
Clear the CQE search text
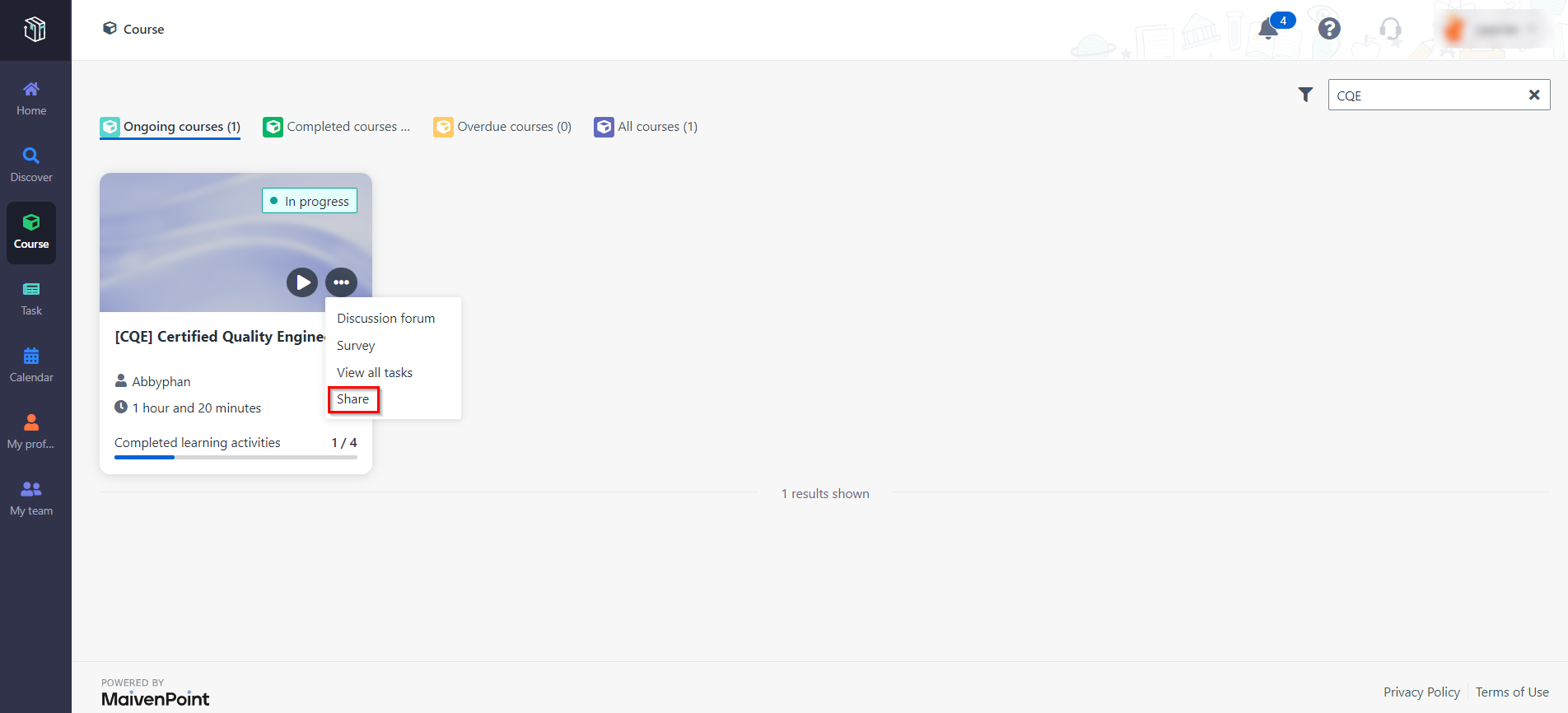[x=1534, y=95]
